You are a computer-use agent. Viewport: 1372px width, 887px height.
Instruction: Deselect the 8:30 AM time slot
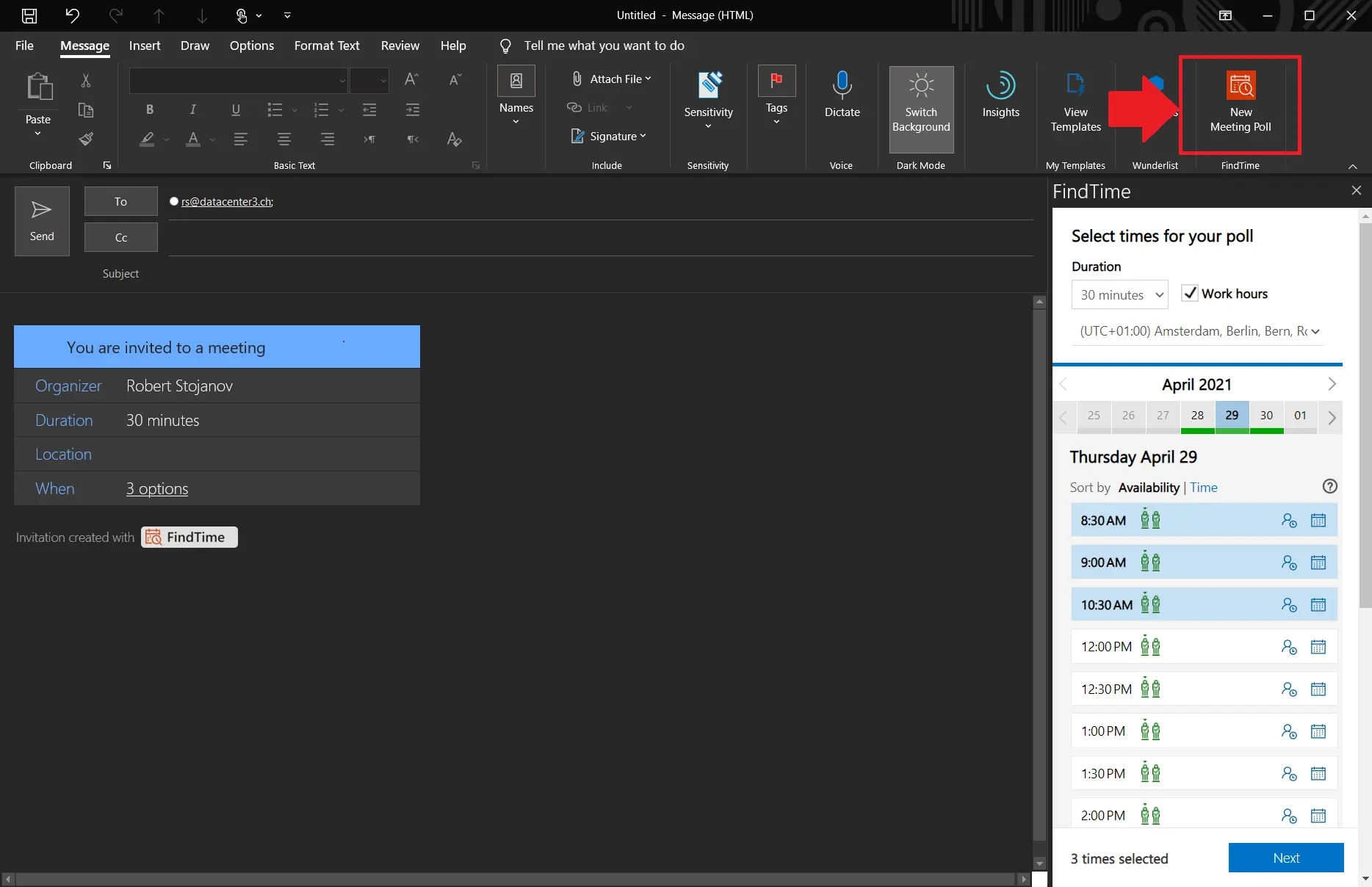click(1204, 520)
